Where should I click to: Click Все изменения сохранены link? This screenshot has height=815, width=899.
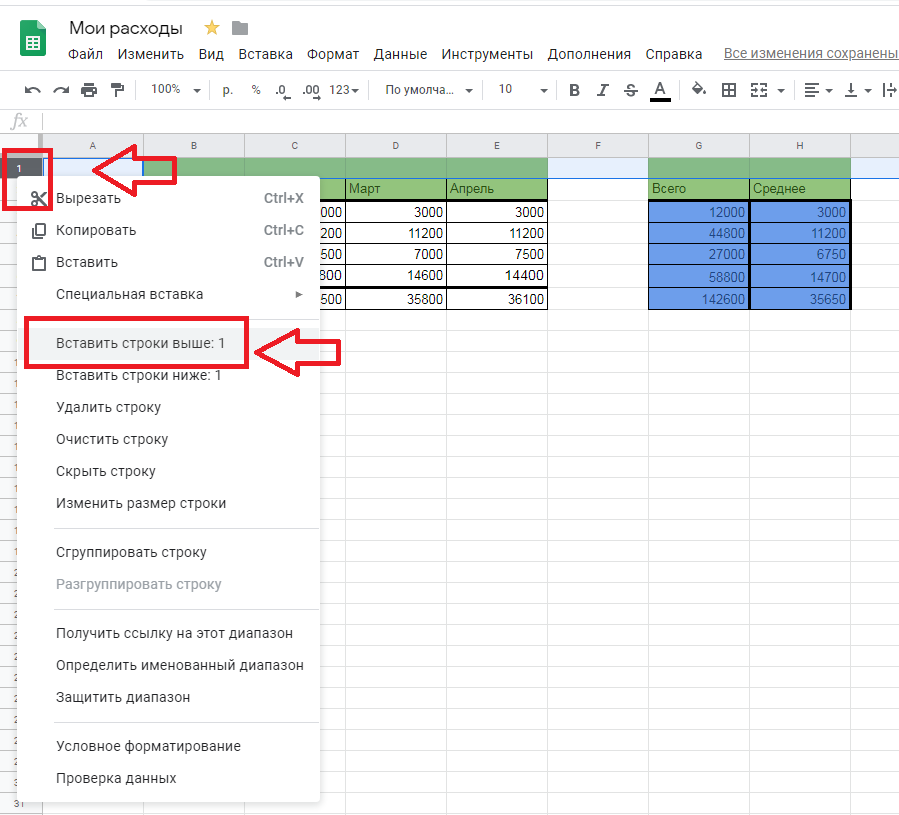tap(811, 53)
